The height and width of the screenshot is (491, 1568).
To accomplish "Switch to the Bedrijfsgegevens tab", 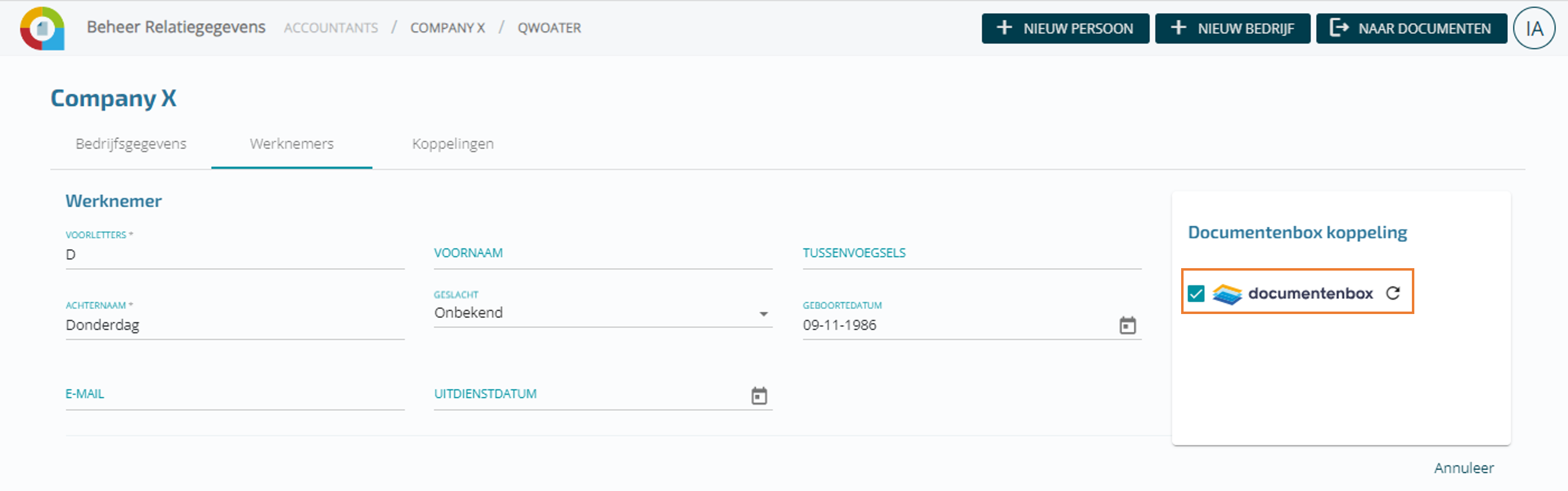I will point(131,144).
